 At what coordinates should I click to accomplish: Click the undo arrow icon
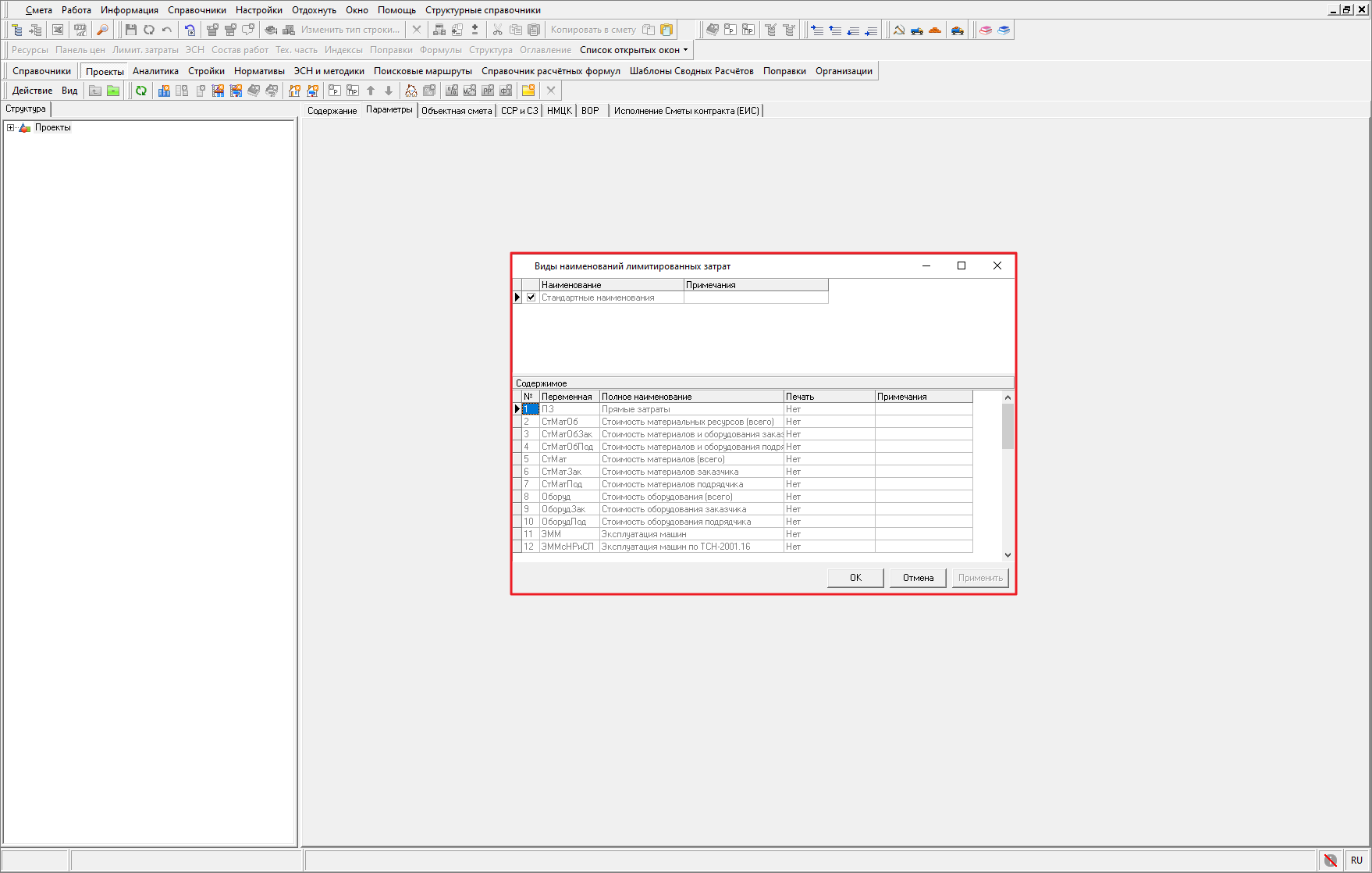click(x=167, y=30)
